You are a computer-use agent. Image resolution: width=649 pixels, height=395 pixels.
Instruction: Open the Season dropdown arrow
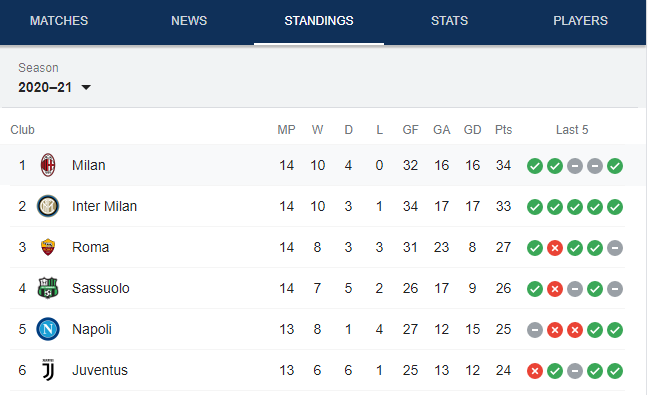(86, 87)
